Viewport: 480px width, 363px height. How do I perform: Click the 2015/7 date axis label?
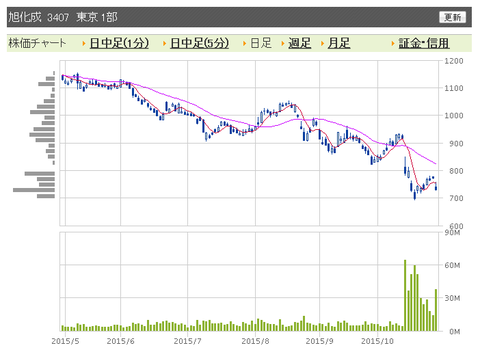(187, 341)
